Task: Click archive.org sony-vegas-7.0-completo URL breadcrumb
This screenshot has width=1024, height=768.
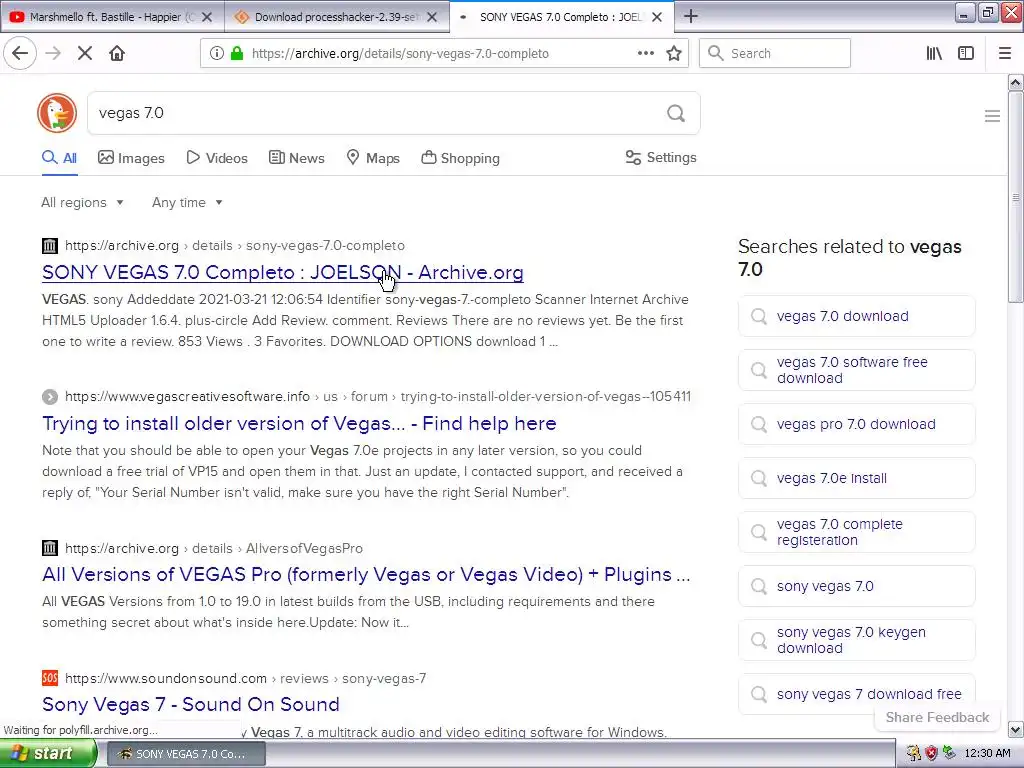Action: coord(234,246)
